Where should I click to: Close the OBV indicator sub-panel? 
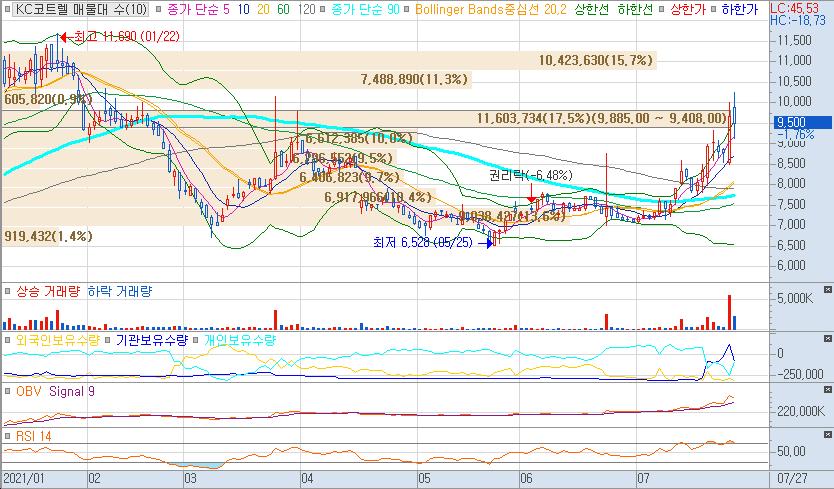click(x=828, y=389)
